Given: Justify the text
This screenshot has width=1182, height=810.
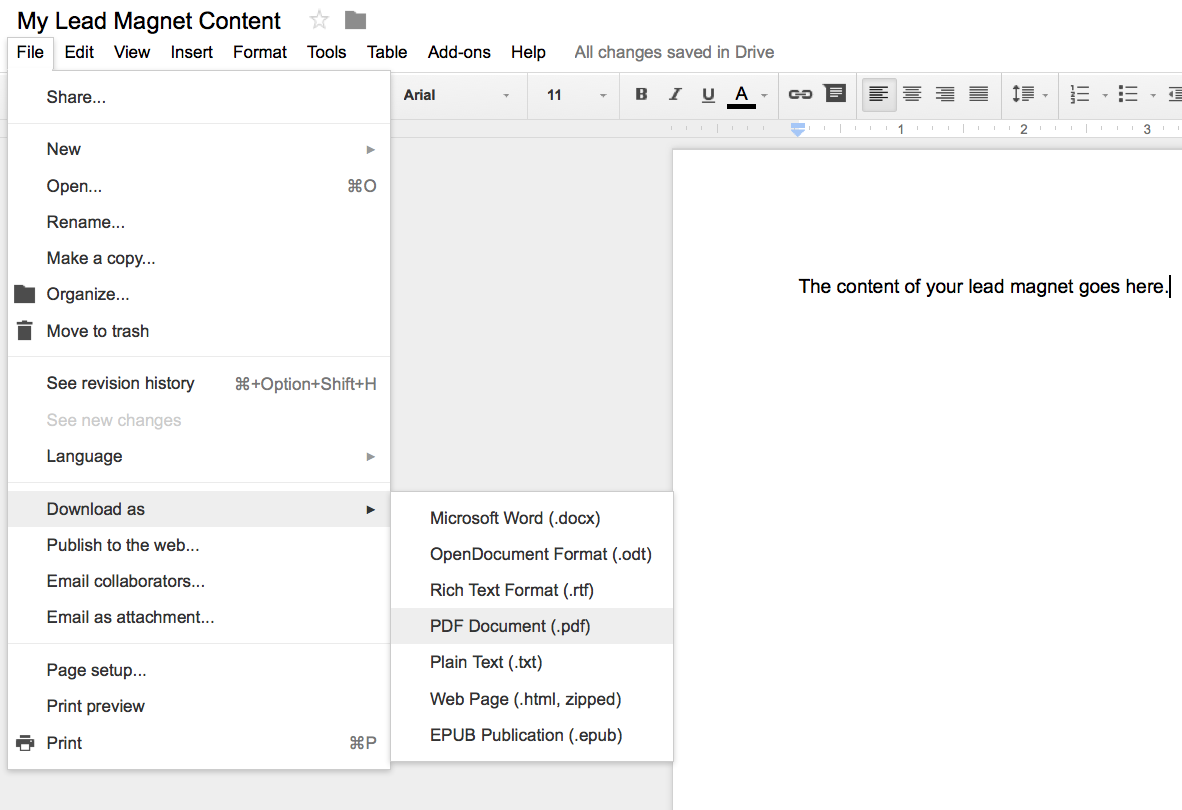Looking at the screenshot, I should [x=978, y=94].
